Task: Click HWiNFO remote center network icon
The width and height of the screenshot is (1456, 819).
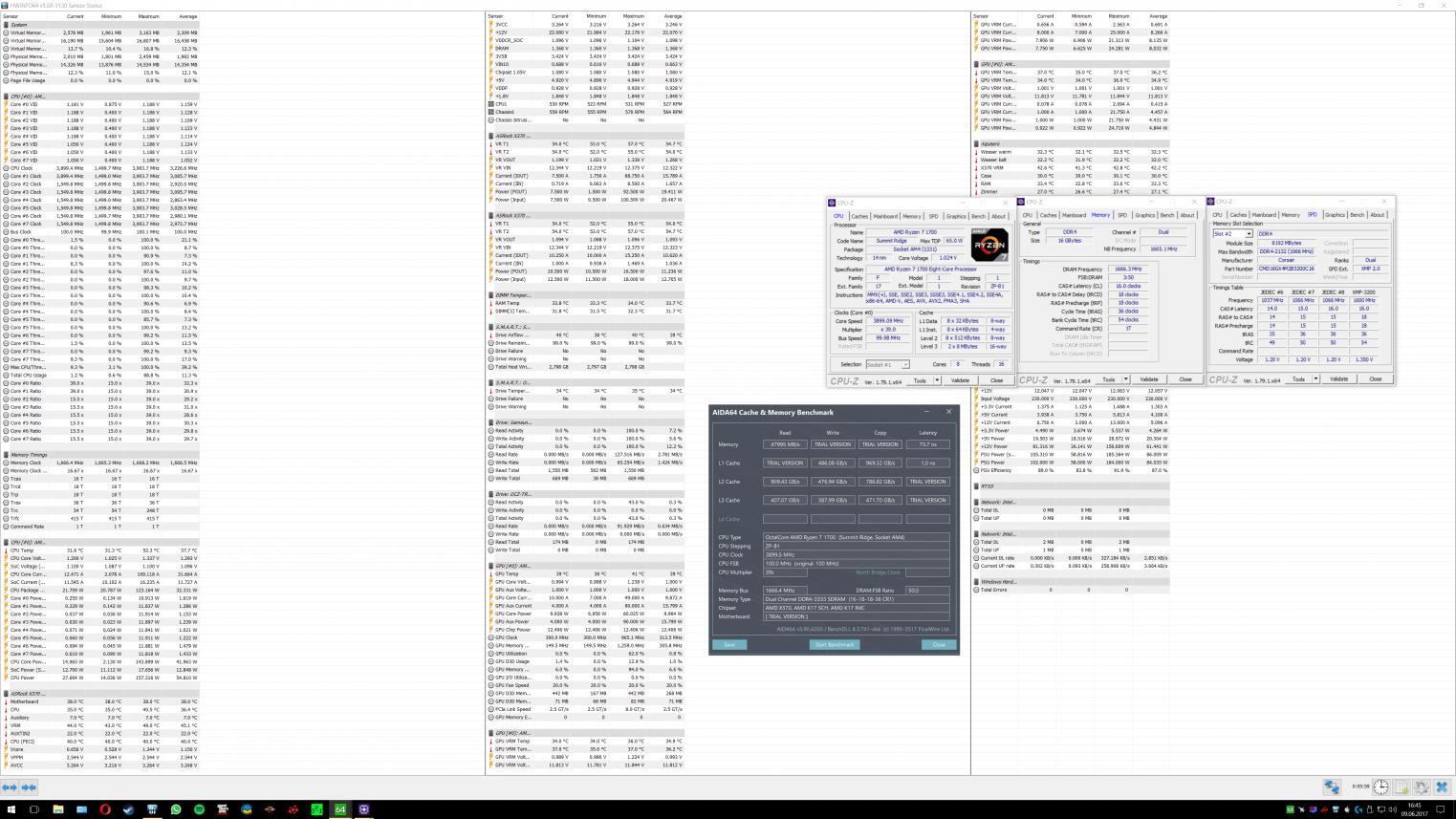Action: click(x=1332, y=787)
